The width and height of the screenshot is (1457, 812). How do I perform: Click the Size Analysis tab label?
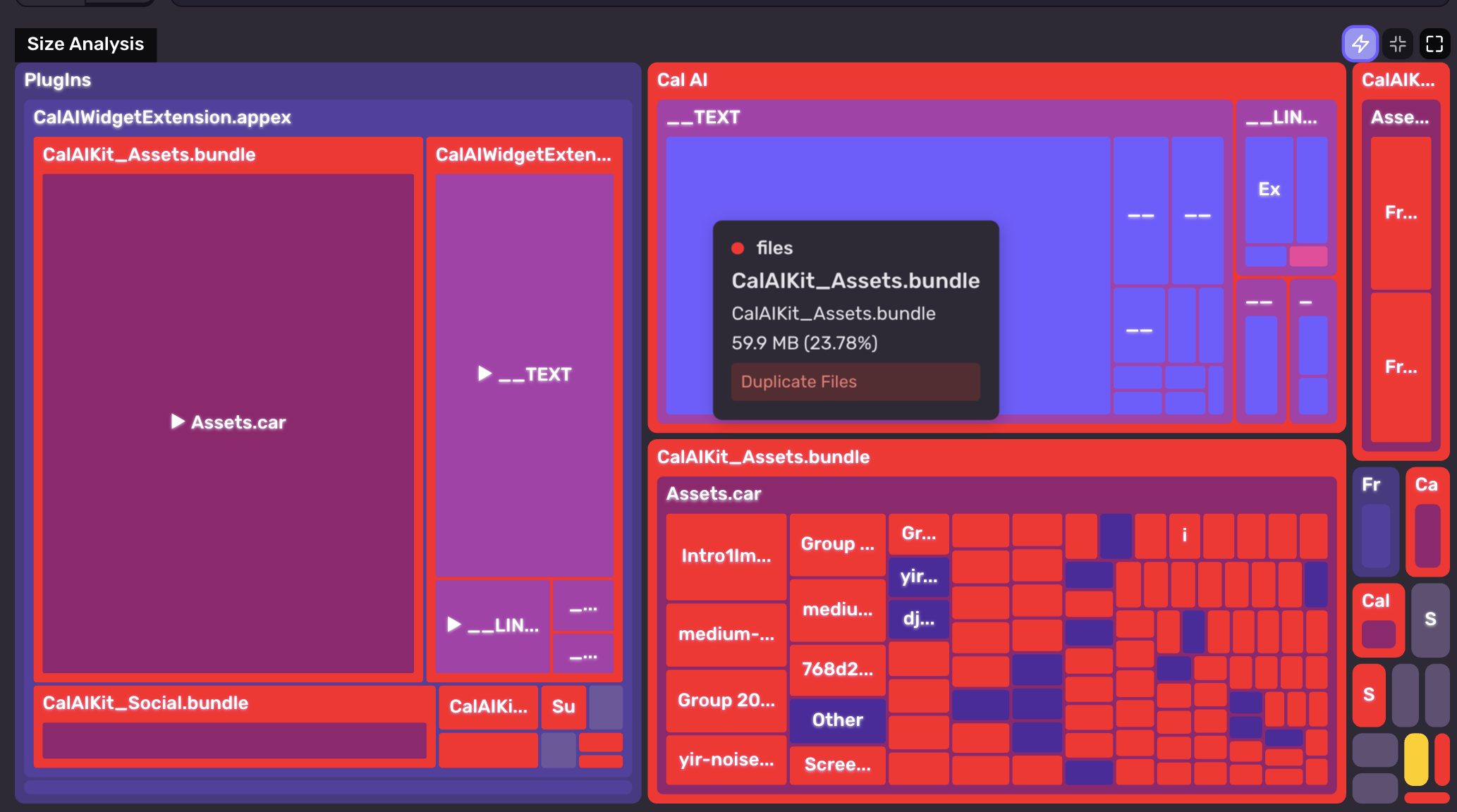85,44
